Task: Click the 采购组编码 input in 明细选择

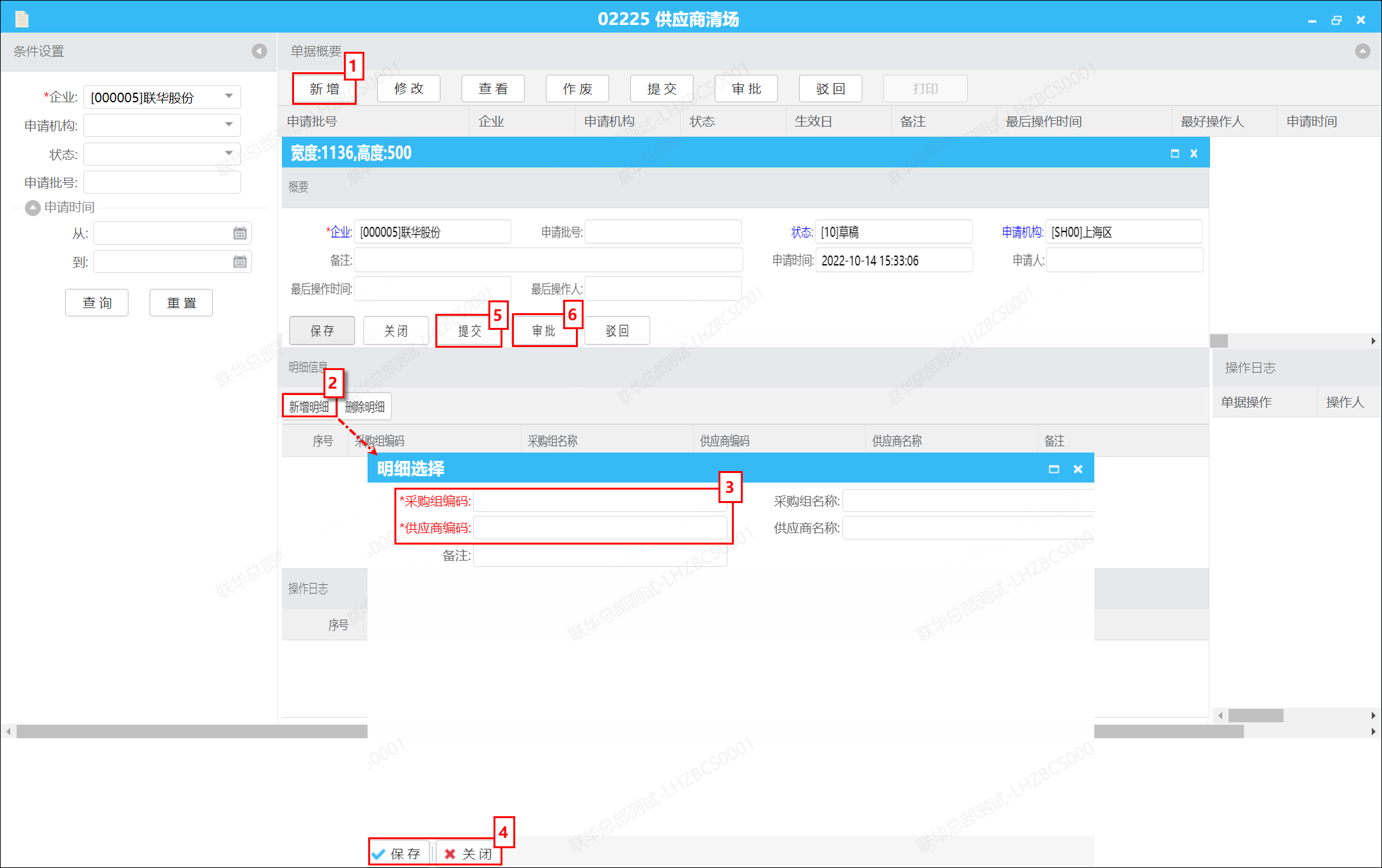Action: (600, 501)
